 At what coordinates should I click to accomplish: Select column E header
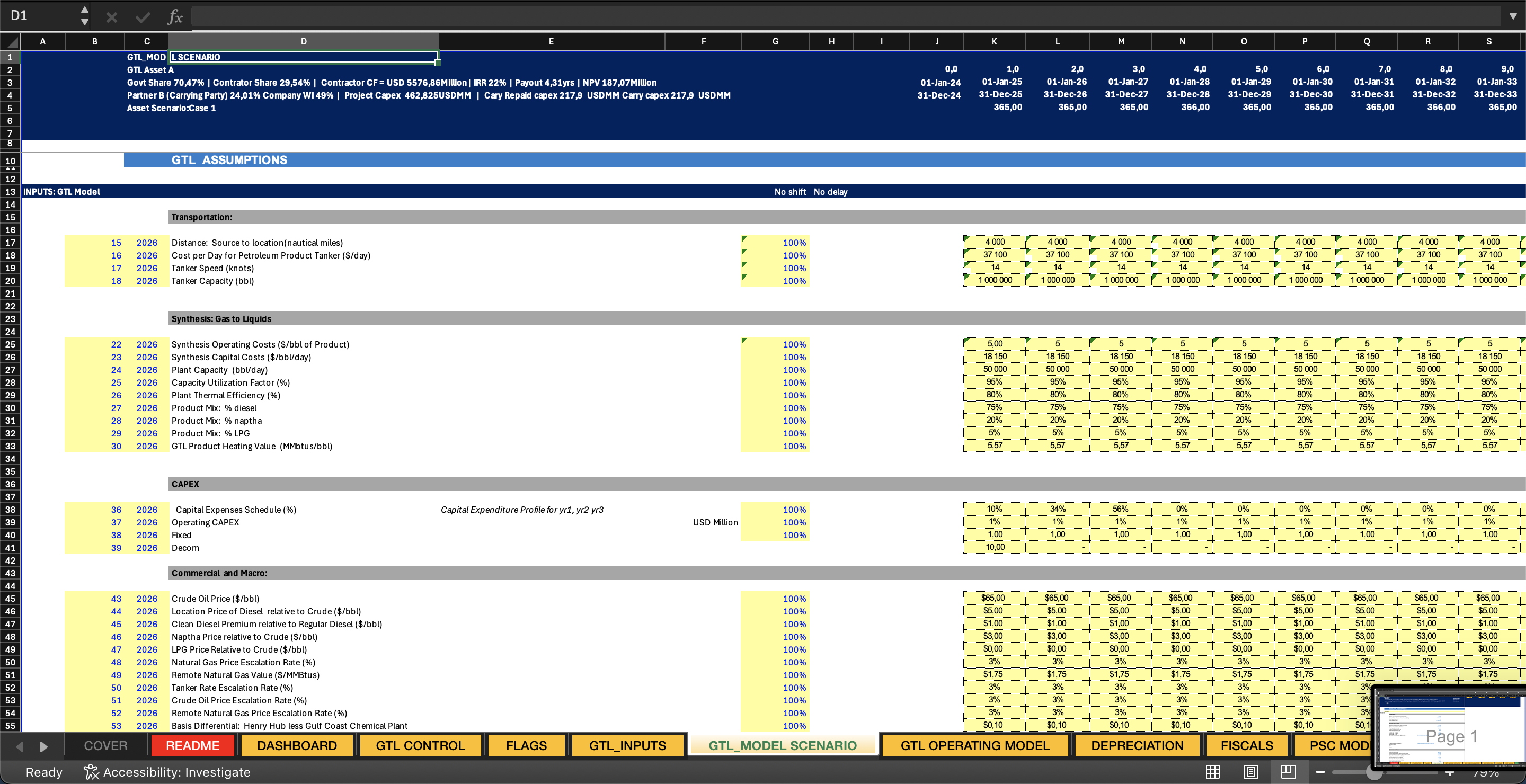tap(551, 41)
